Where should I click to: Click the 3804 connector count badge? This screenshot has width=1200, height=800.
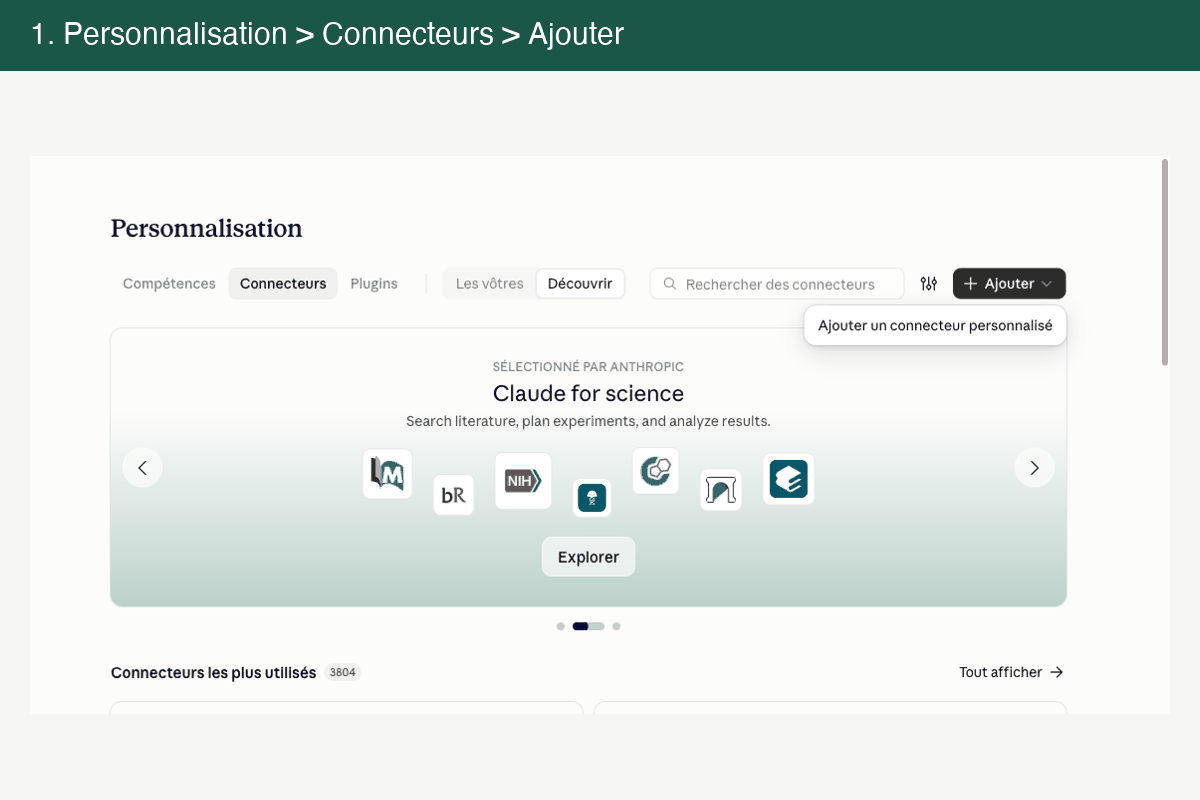pos(343,672)
